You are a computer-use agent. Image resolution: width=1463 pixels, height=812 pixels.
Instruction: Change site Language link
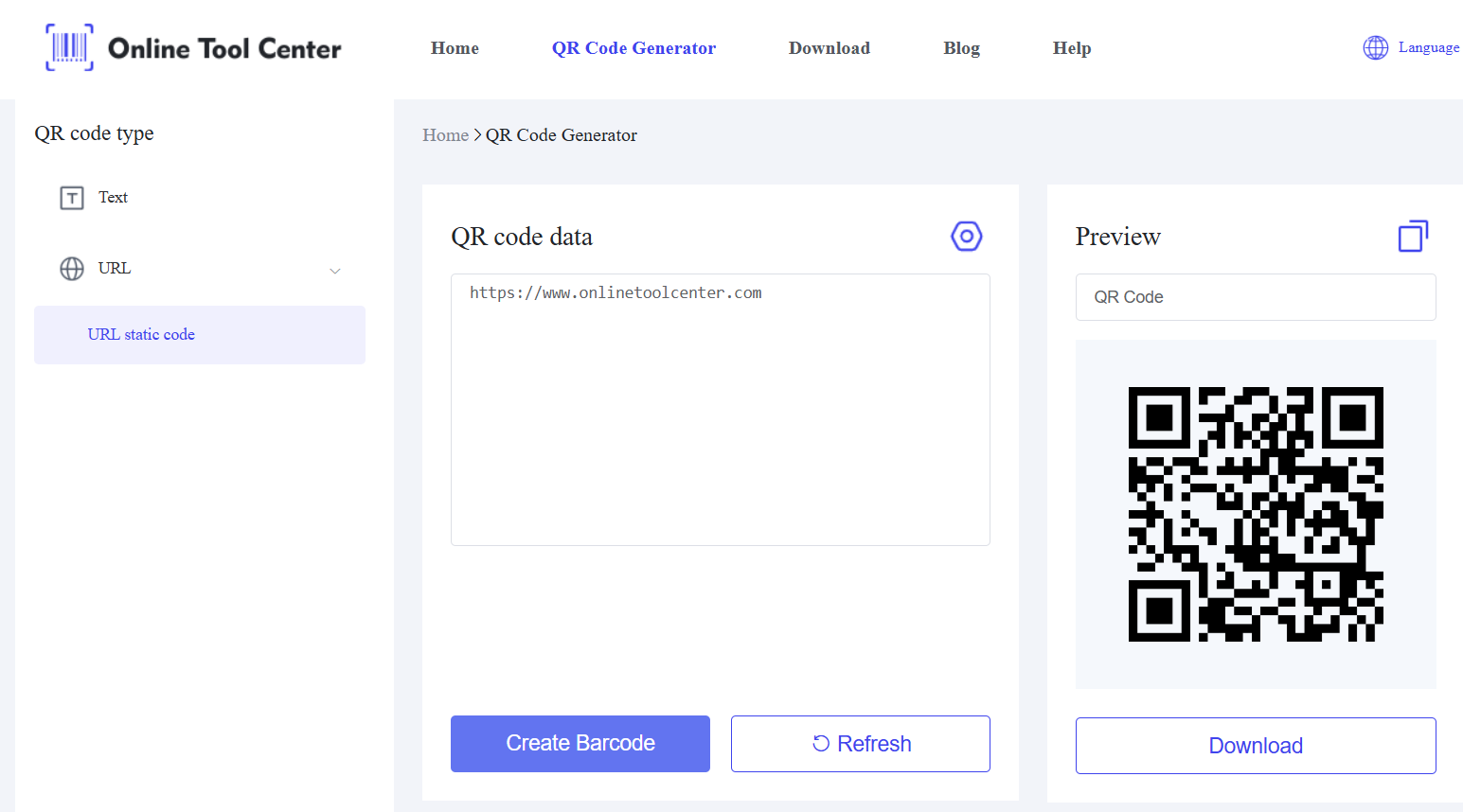coord(1428,47)
